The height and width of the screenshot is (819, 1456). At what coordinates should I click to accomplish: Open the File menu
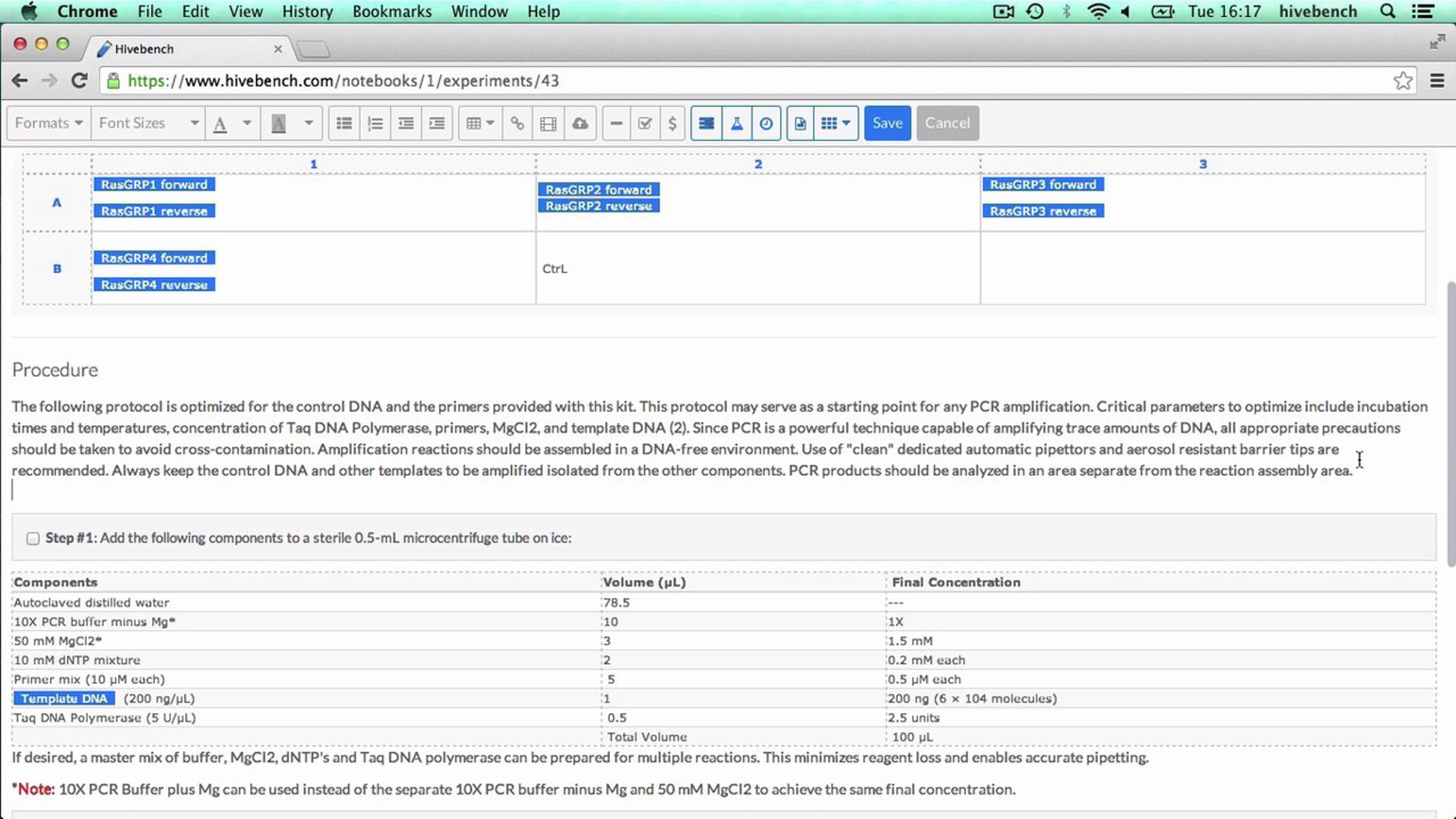click(150, 12)
